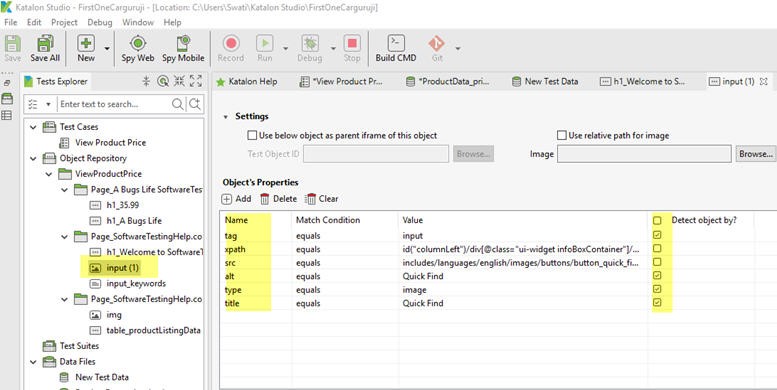Click the Git toolbar icon
Screen dimensions: 777x390
coord(437,44)
